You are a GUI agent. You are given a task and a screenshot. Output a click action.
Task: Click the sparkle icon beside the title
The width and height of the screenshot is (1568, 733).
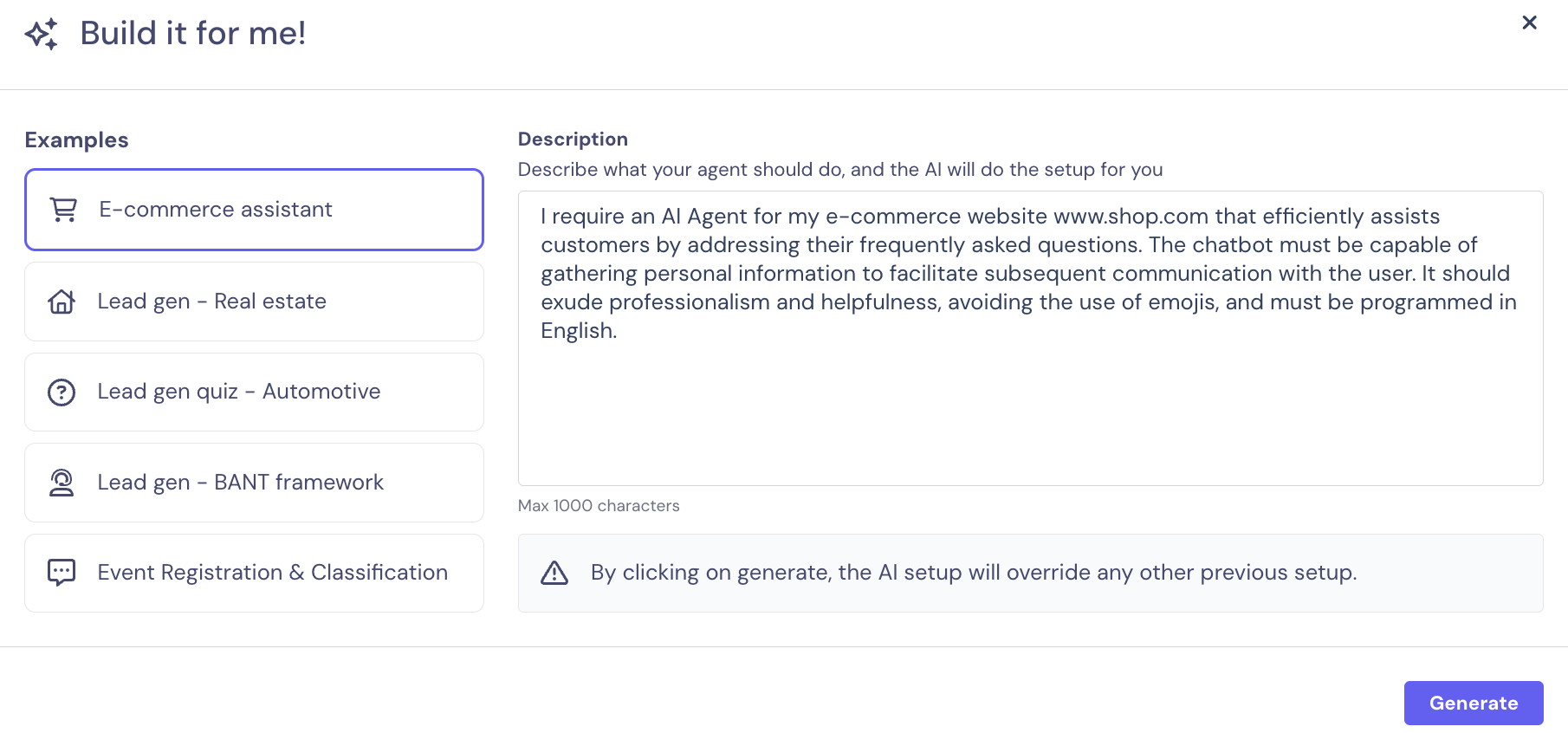click(42, 34)
